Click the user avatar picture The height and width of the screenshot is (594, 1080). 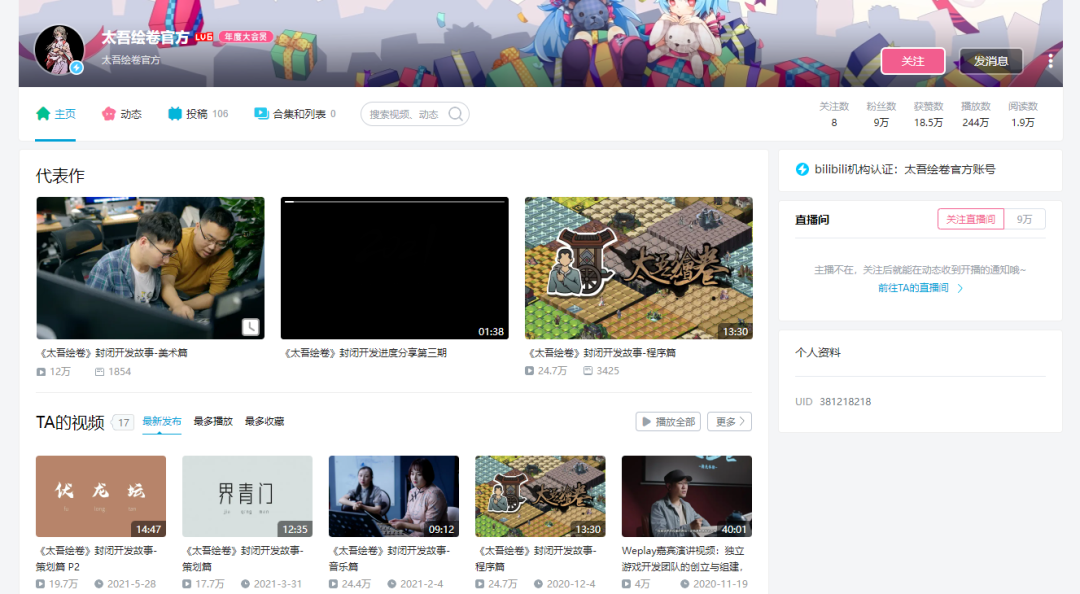59,50
